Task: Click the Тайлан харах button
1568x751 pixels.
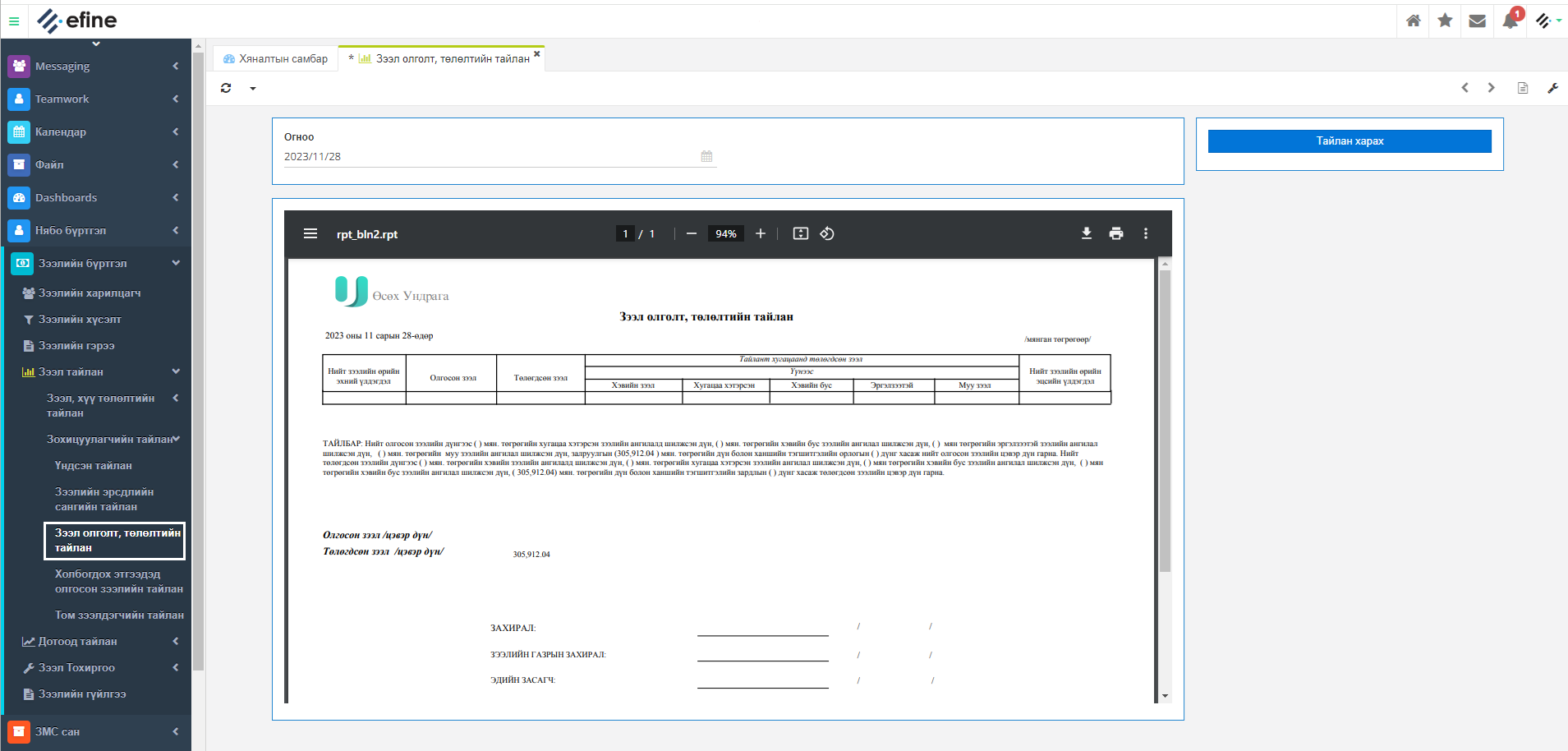Action: point(1350,141)
